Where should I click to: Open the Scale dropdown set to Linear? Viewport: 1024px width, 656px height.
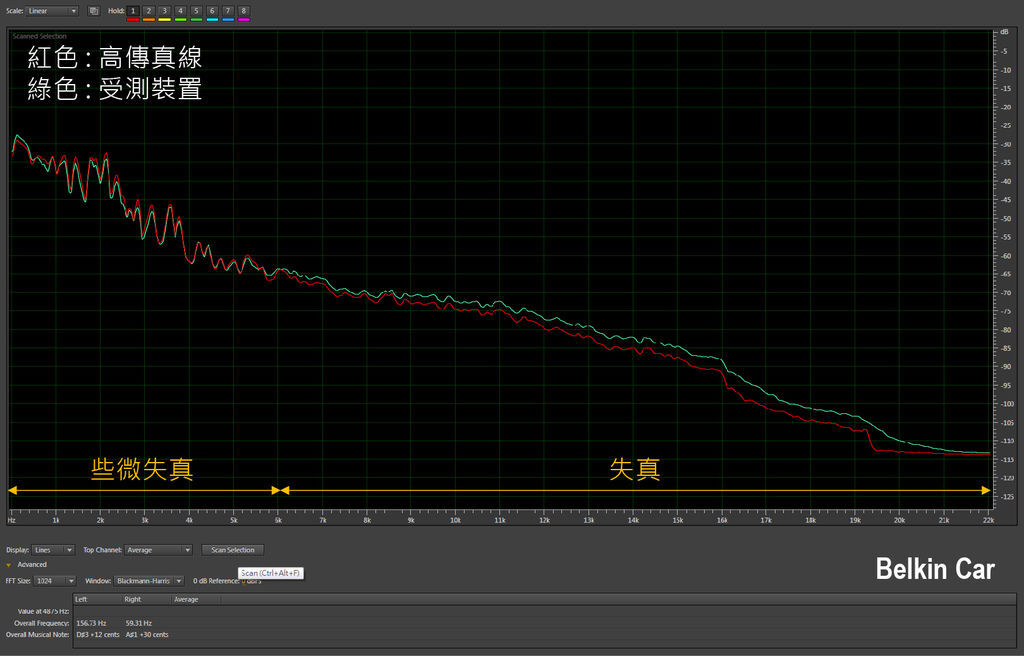(x=53, y=11)
